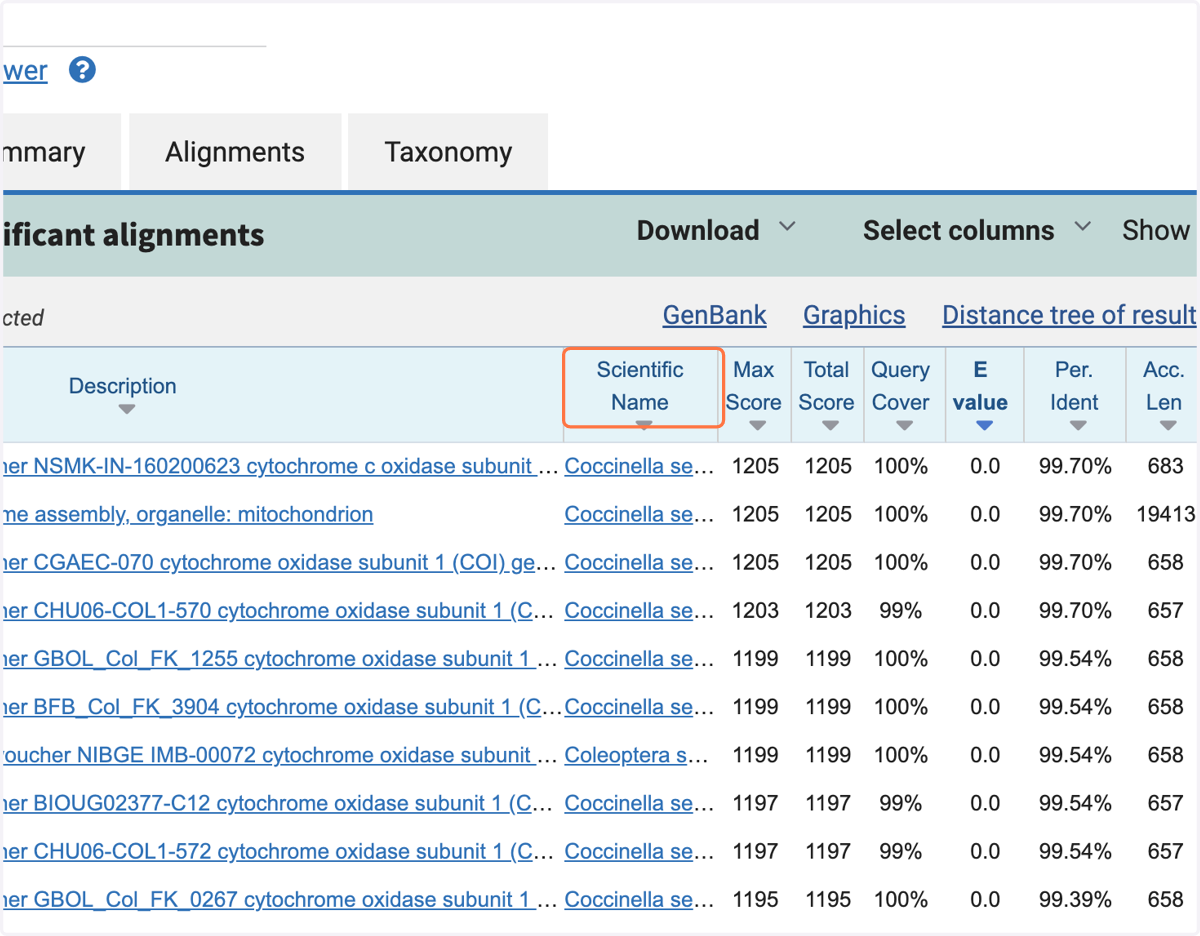
Task: Open the CGAEC-070 cytochrome oxidase result
Action: 281,562
